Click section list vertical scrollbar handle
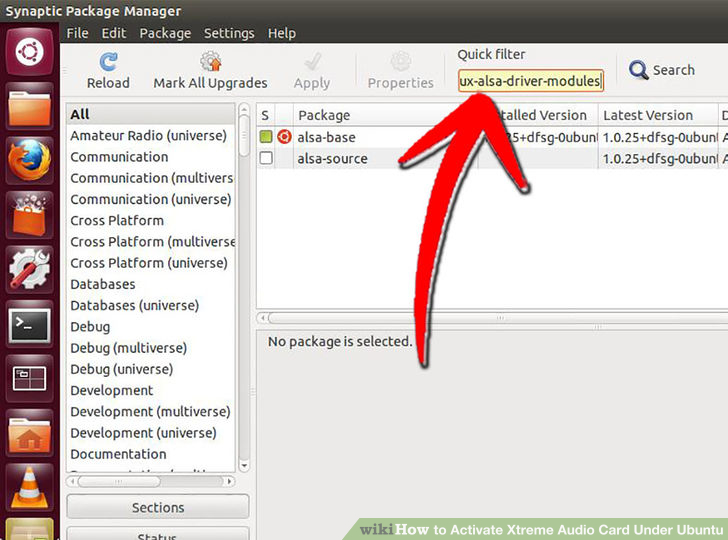 (244, 136)
